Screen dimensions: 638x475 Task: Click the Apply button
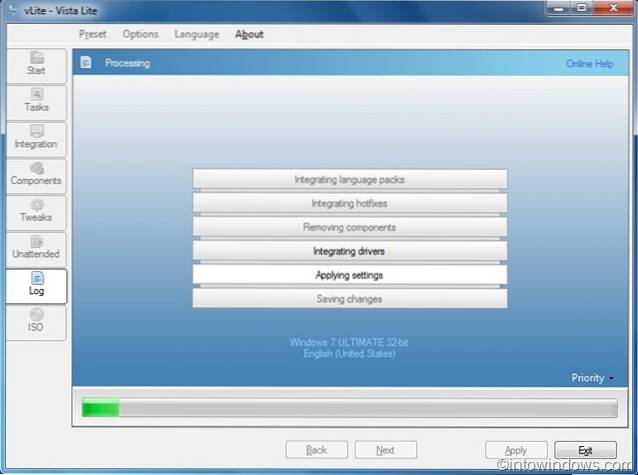click(x=516, y=450)
